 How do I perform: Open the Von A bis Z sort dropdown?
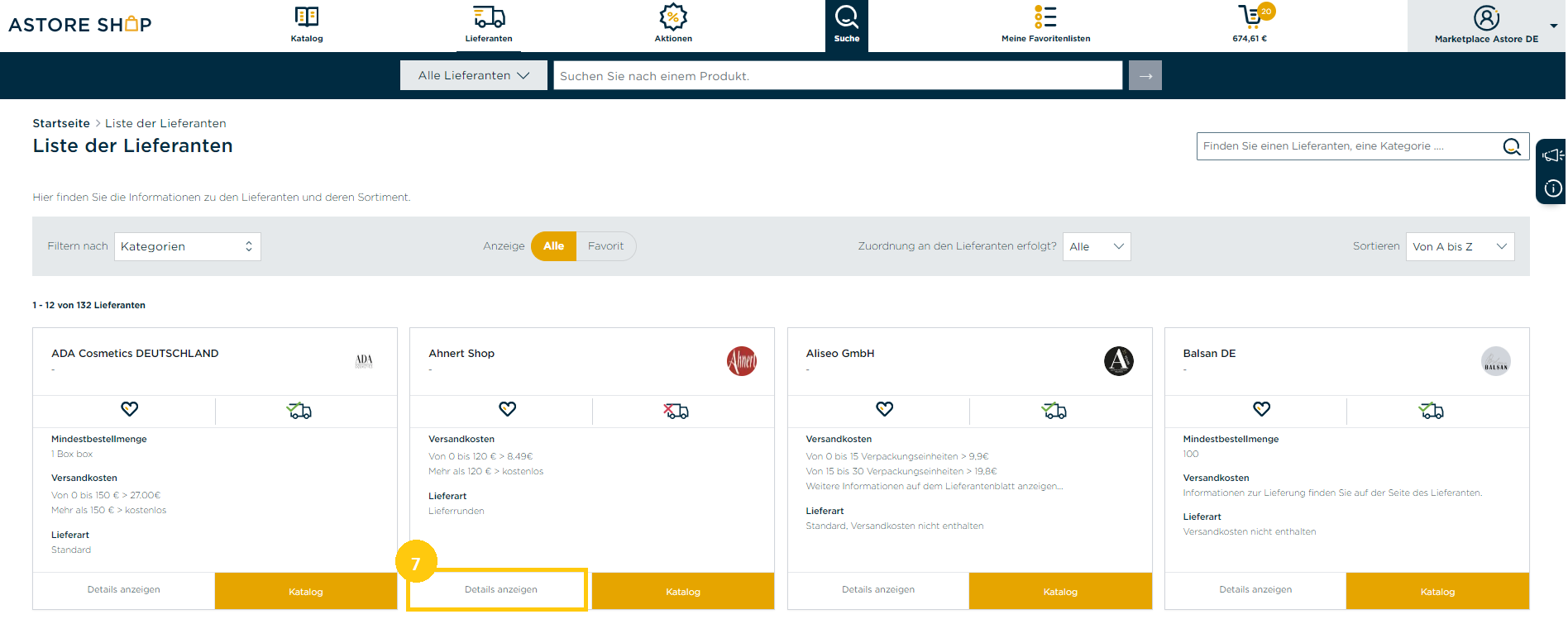pyautogui.click(x=1460, y=246)
